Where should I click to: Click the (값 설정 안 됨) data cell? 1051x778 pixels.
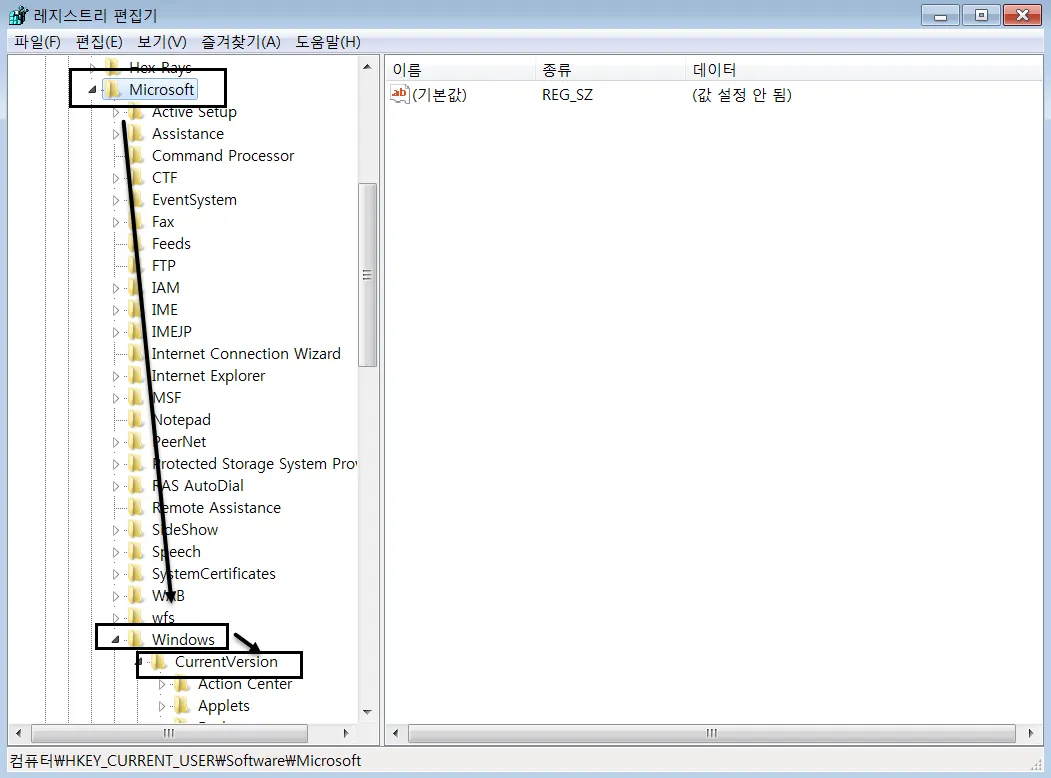coord(741,94)
